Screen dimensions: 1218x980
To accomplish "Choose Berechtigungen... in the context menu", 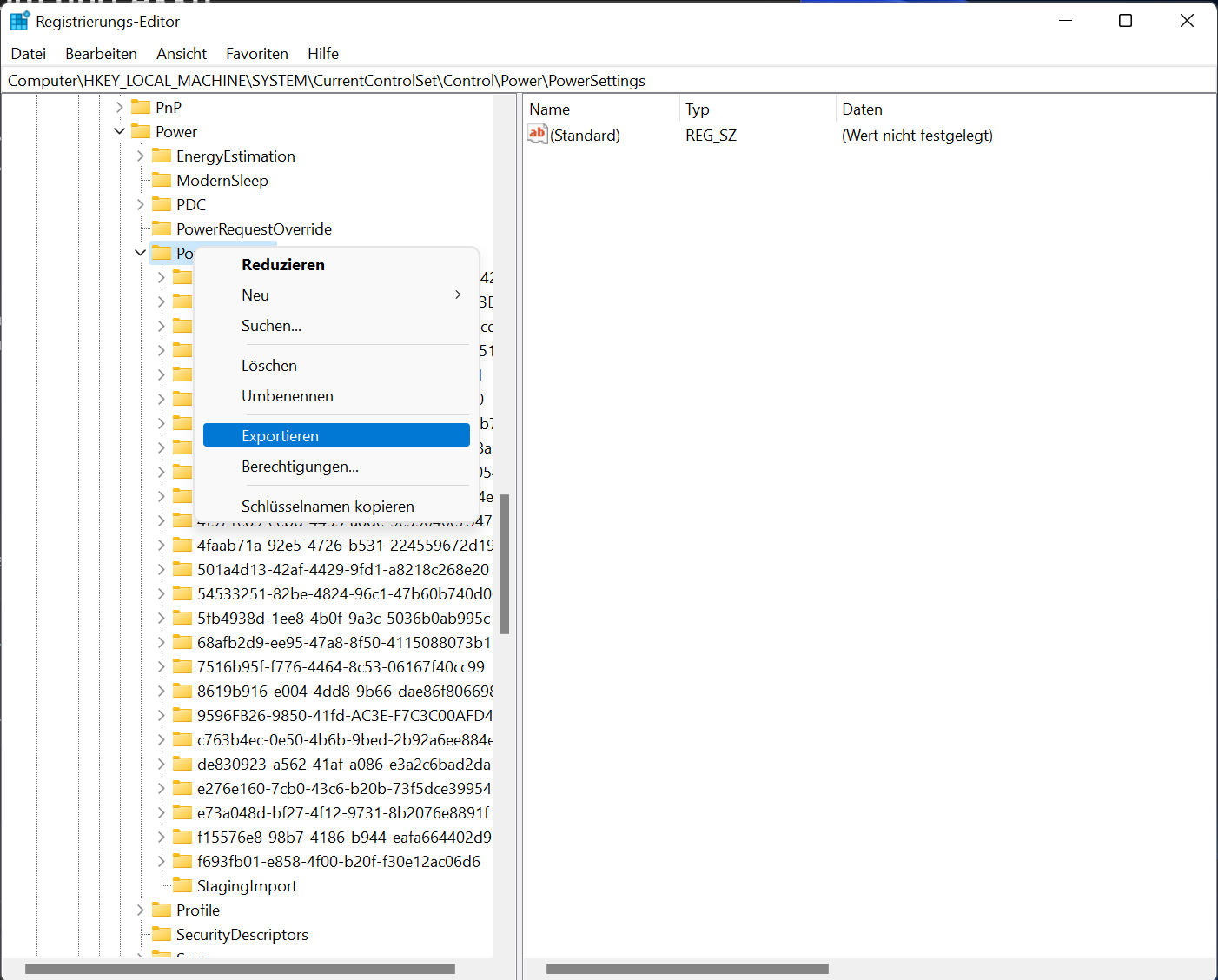I will pos(336,467).
